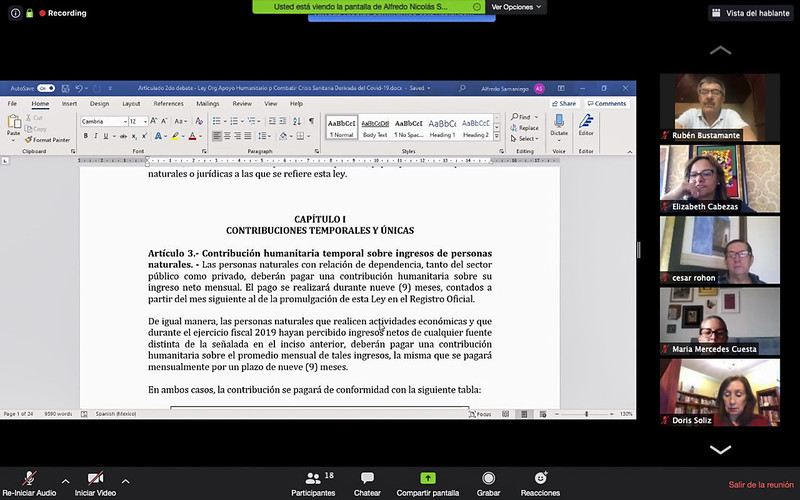Select Justify alignment icon

[248, 136]
